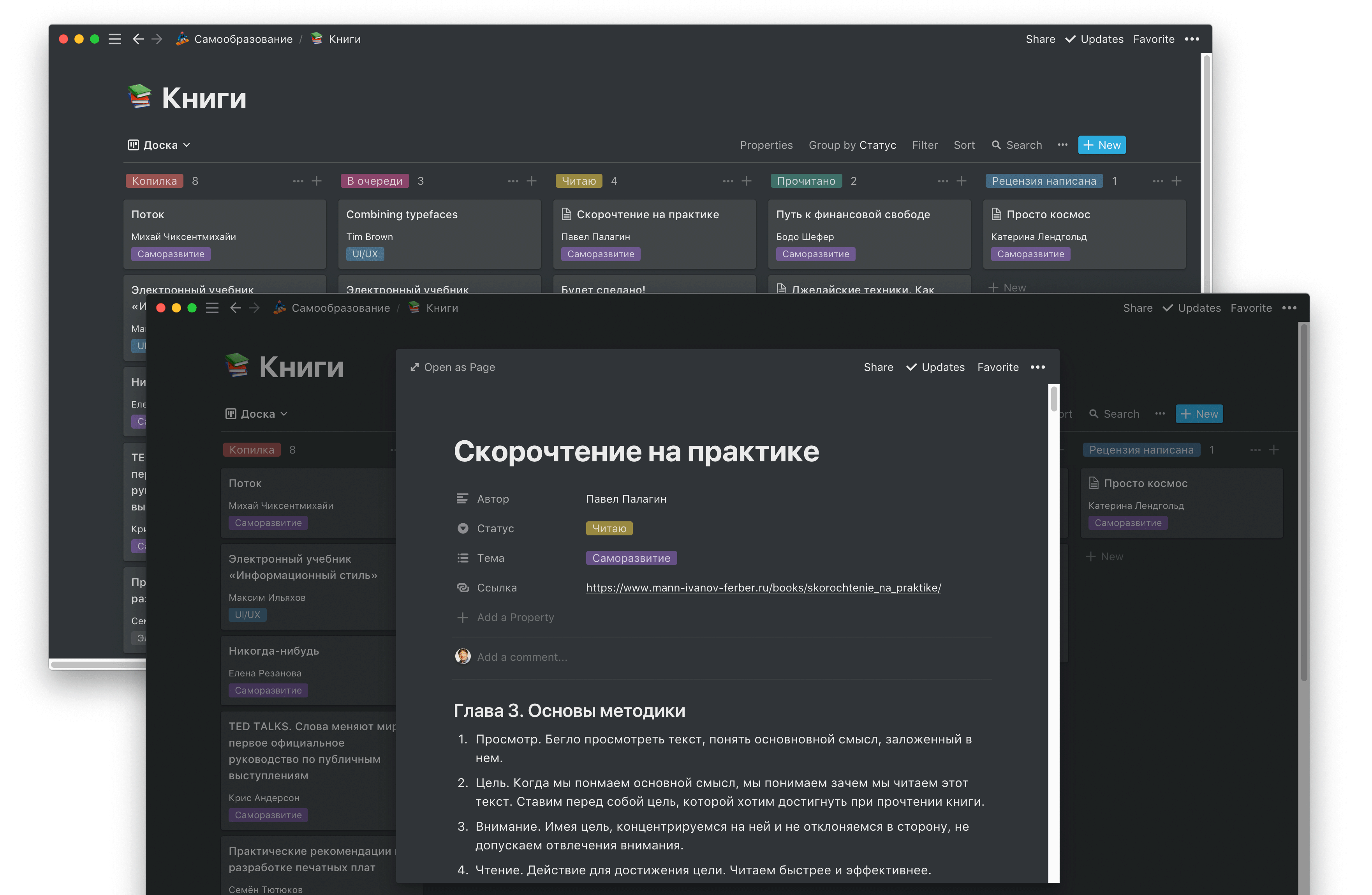The width and height of the screenshot is (1372, 895).
Task: Click the purple Саморазвитие tag in Тема property
Action: coord(631,558)
